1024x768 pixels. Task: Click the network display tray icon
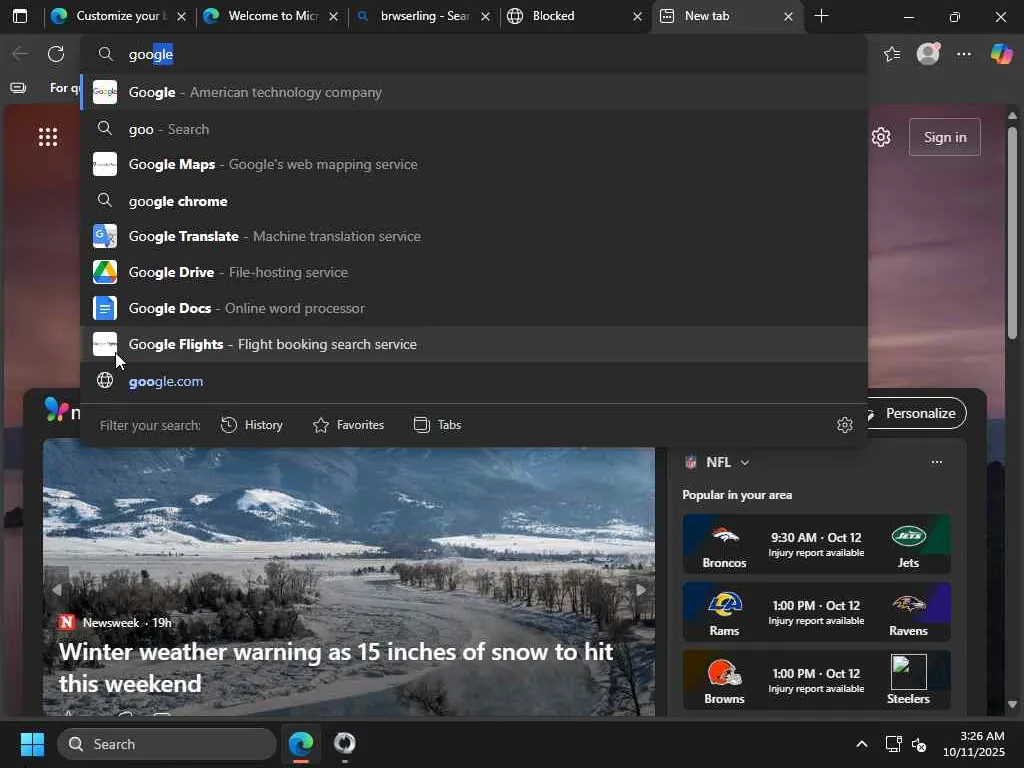[893, 744]
